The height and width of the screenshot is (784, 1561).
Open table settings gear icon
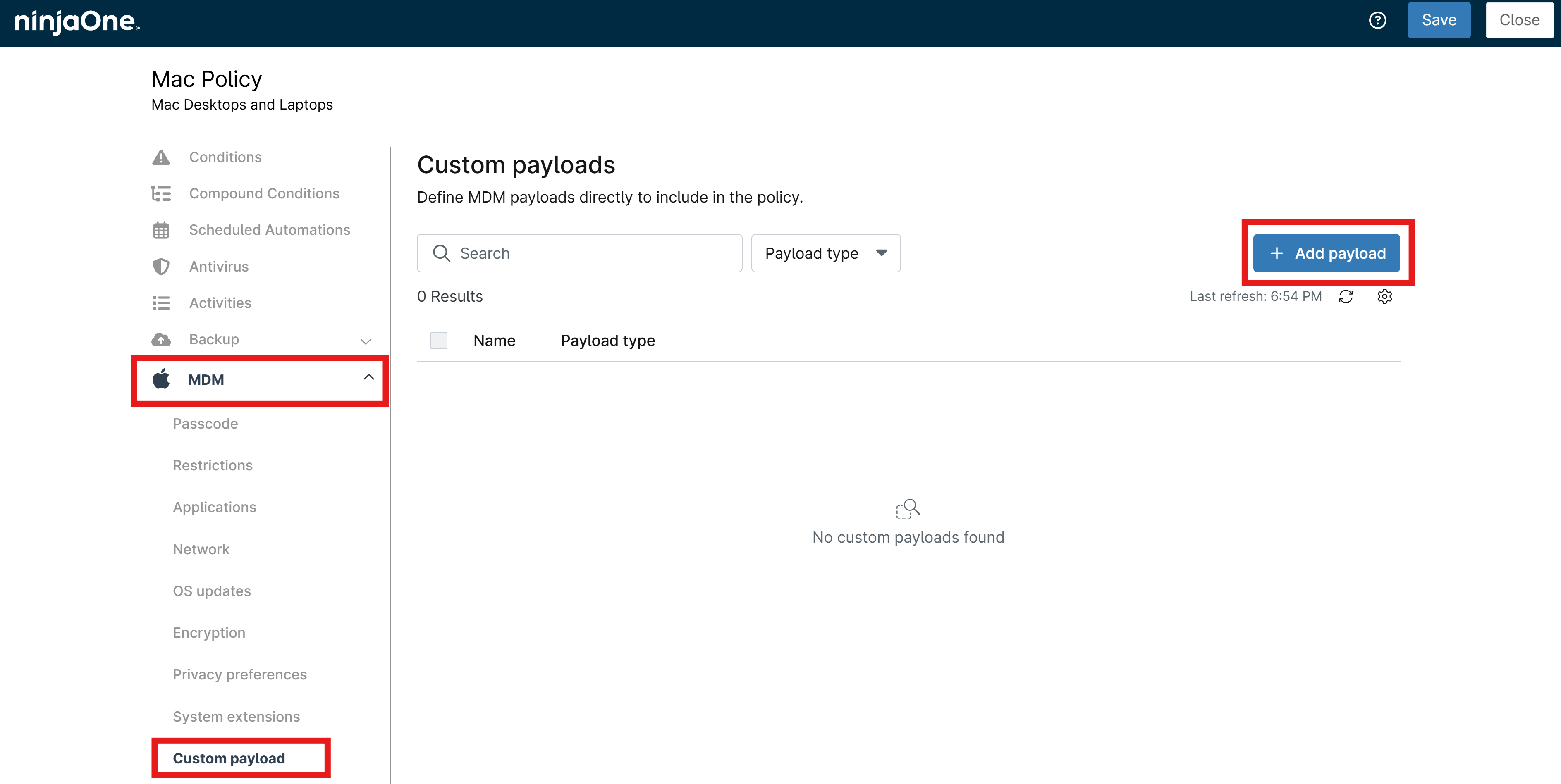click(x=1385, y=296)
